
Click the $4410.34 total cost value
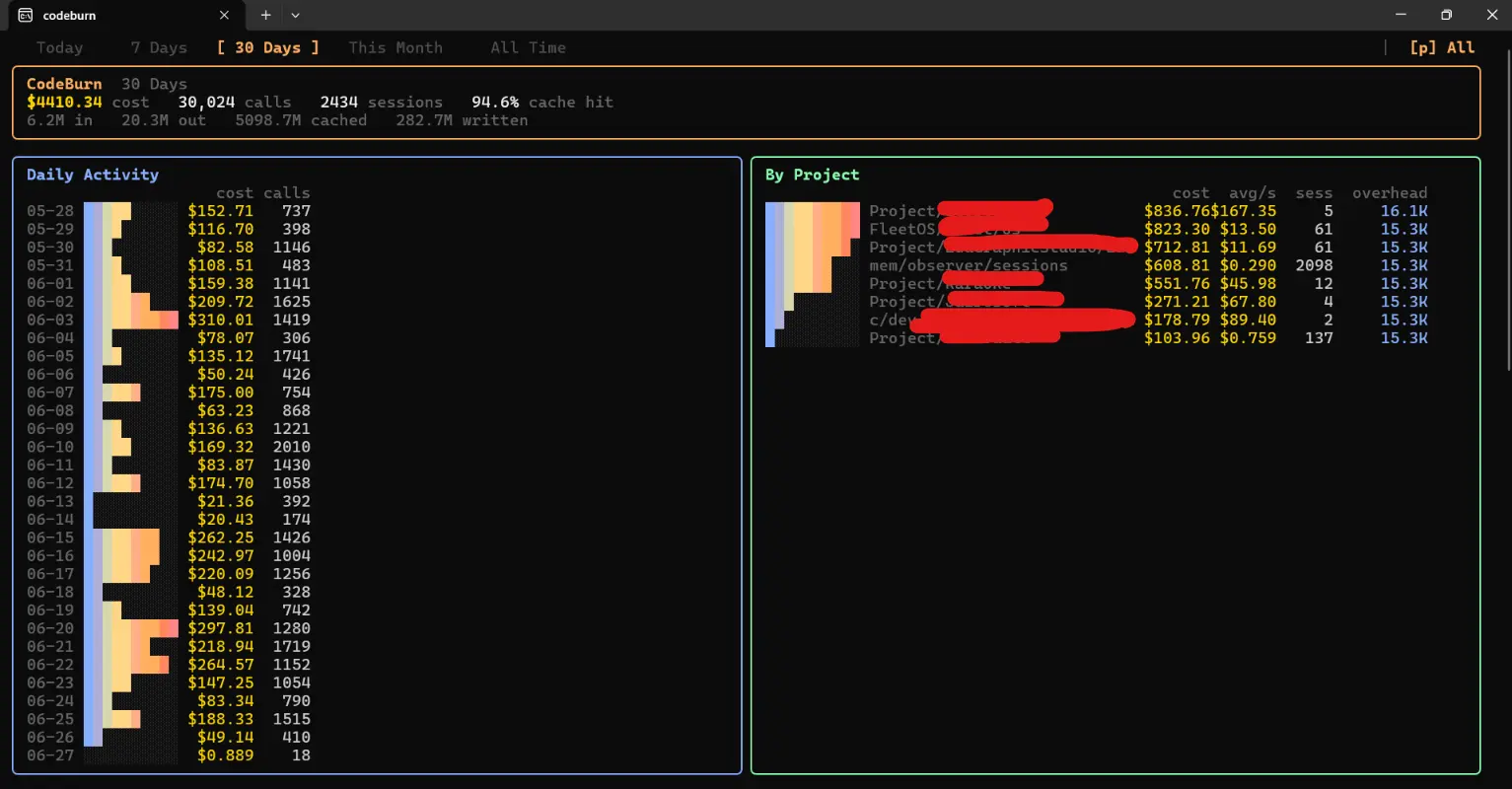(x=64, y=103)
